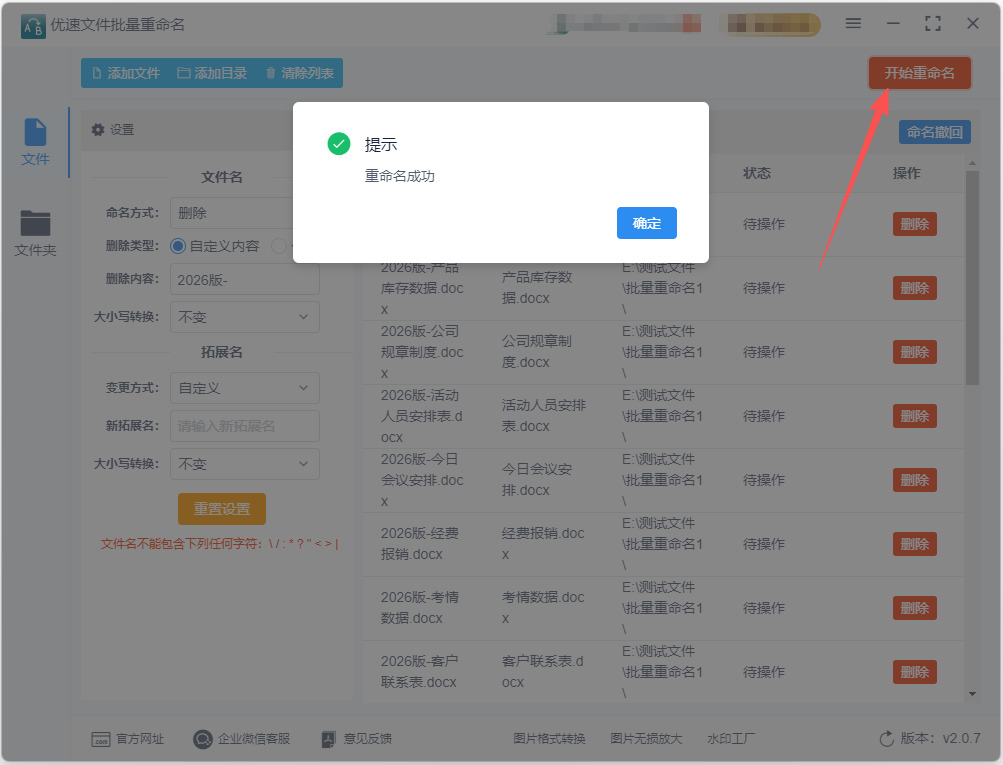
Task: Switch to the 文件 sidebar tab
Action: [x=35, y=142]
